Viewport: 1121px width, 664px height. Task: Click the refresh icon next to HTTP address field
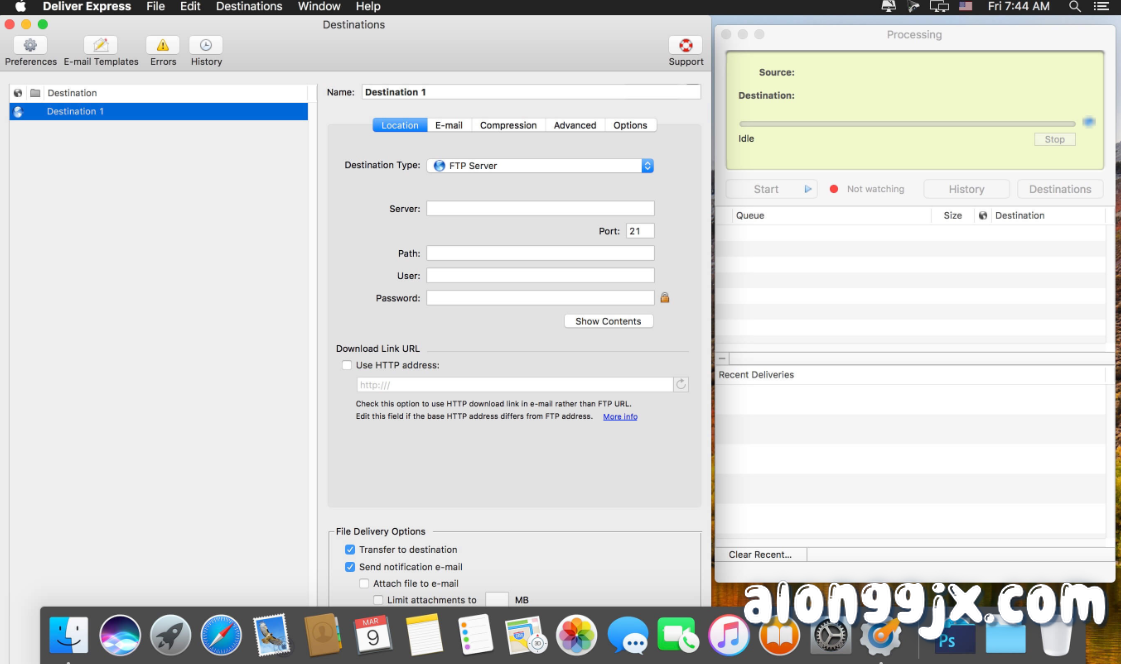(681, 384)
